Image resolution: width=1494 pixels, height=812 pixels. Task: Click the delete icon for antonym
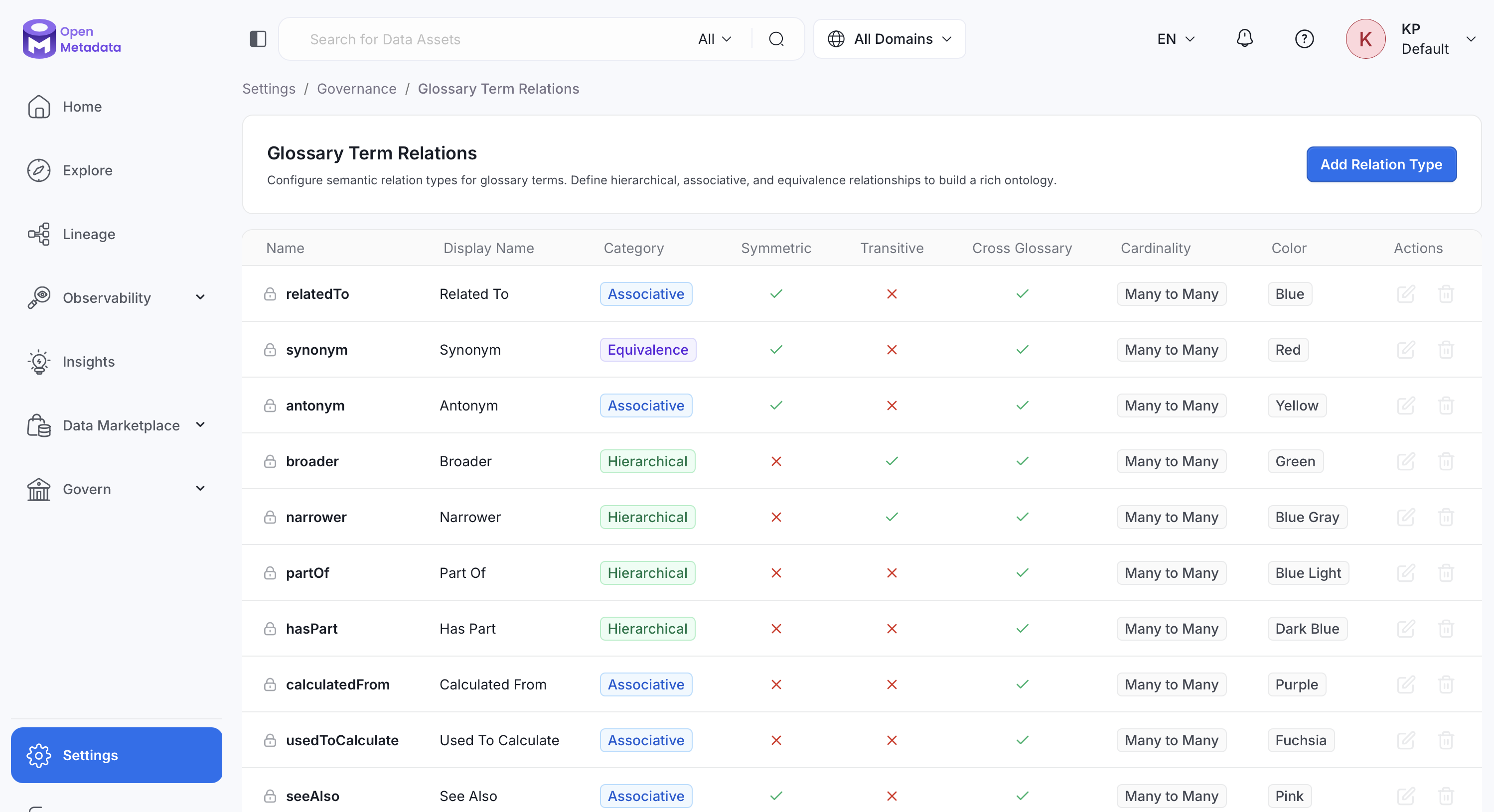pos(1446,405)
